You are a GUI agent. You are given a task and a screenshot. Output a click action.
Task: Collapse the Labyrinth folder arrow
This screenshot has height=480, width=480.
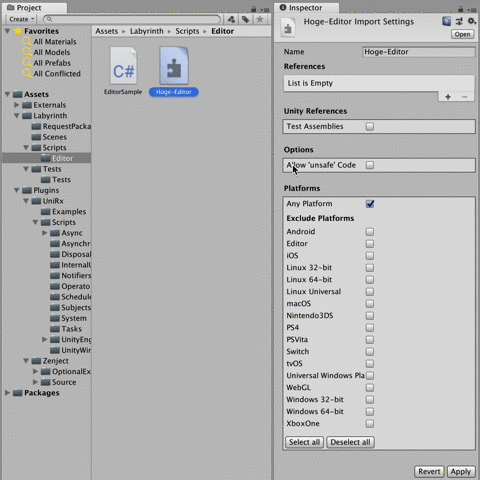coord(17,116)
